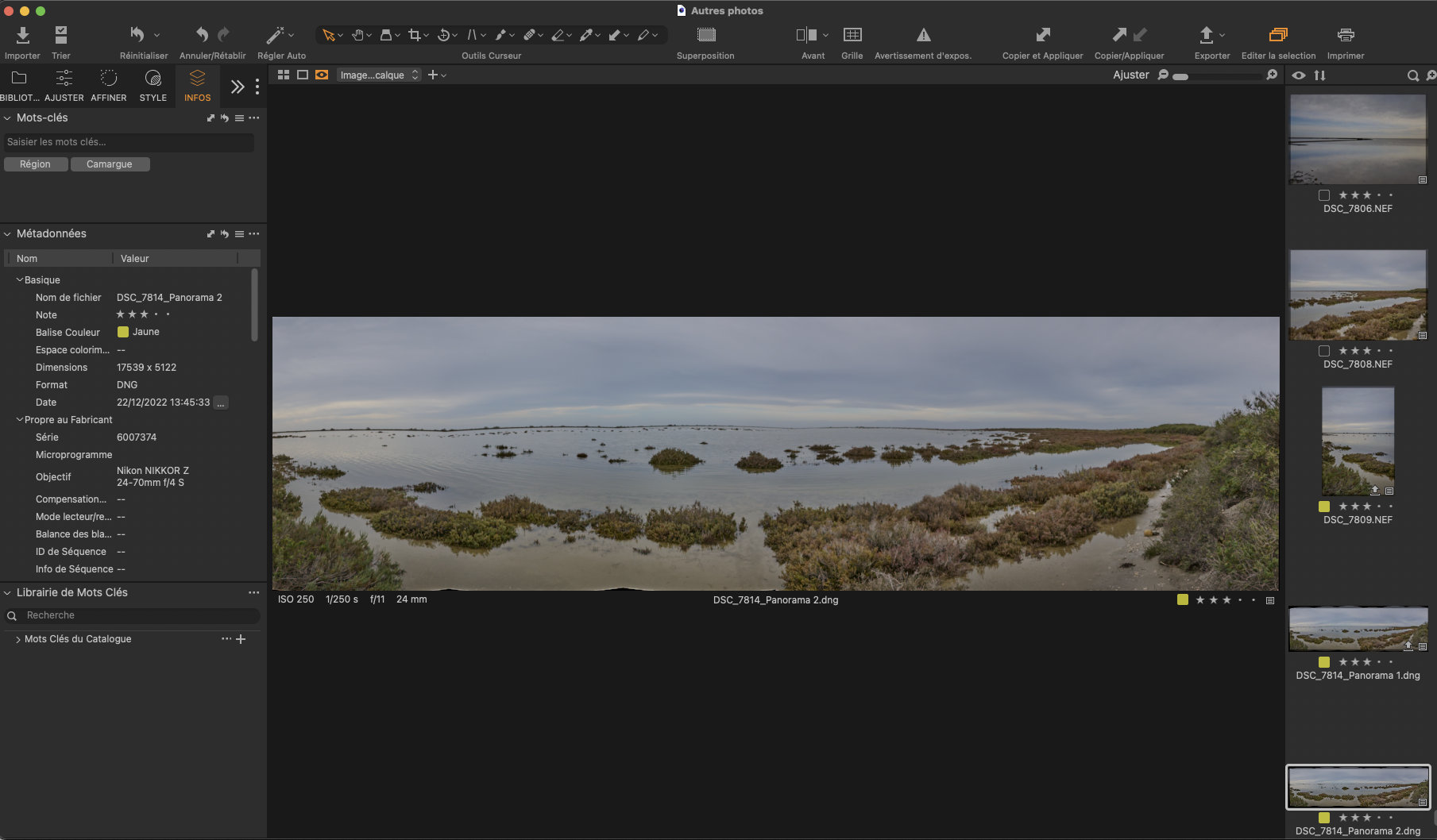Check the DSC_7806.NEF color tag box
Viewport: 1437px width, 840px height.
[1323, 195]
